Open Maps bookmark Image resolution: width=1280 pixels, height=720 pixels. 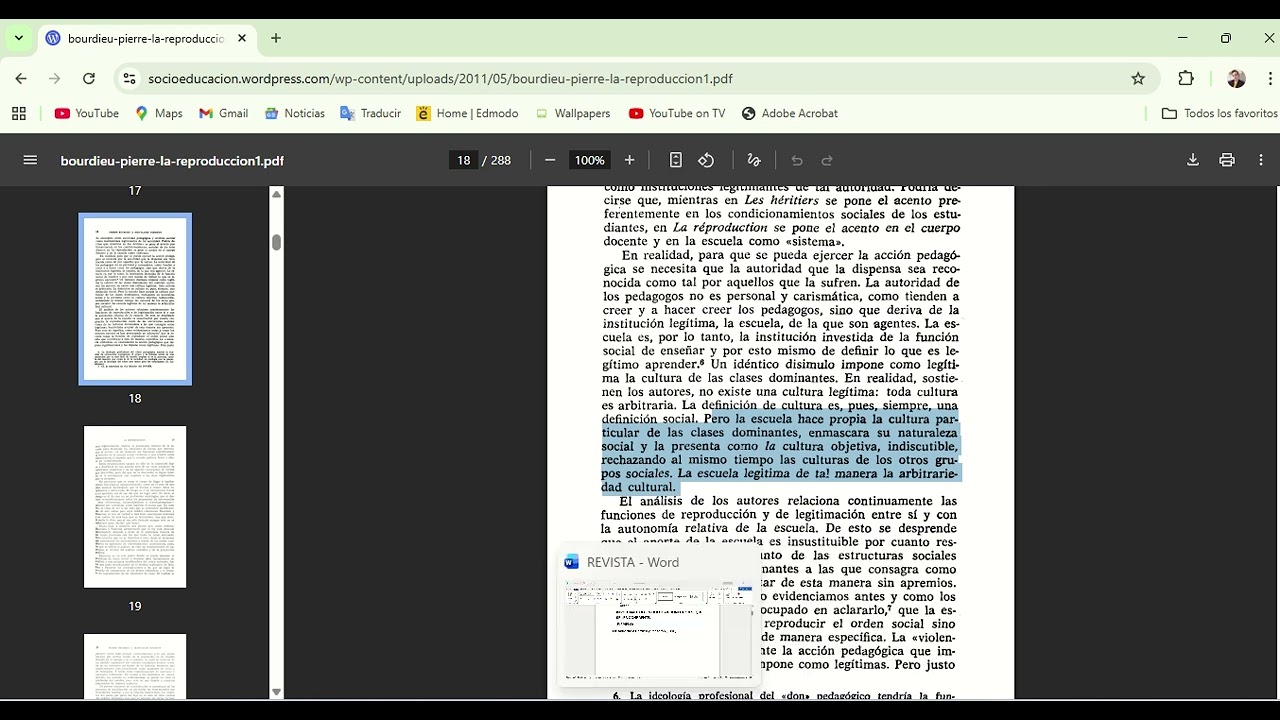click(x=159, y=113)
